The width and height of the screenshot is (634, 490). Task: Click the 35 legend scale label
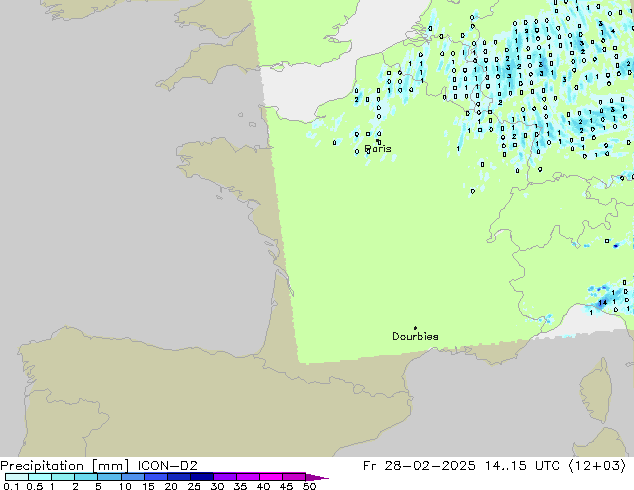click(x=240, y=486)
